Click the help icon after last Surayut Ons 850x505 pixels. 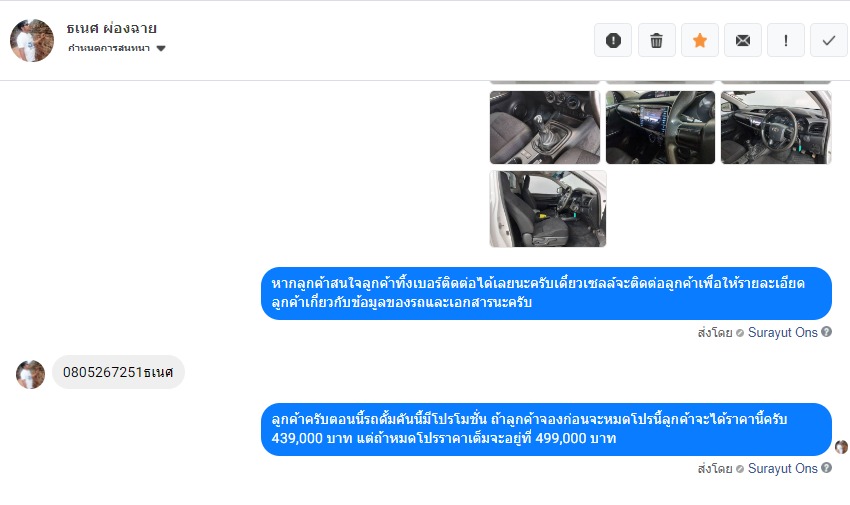(826, 468)
